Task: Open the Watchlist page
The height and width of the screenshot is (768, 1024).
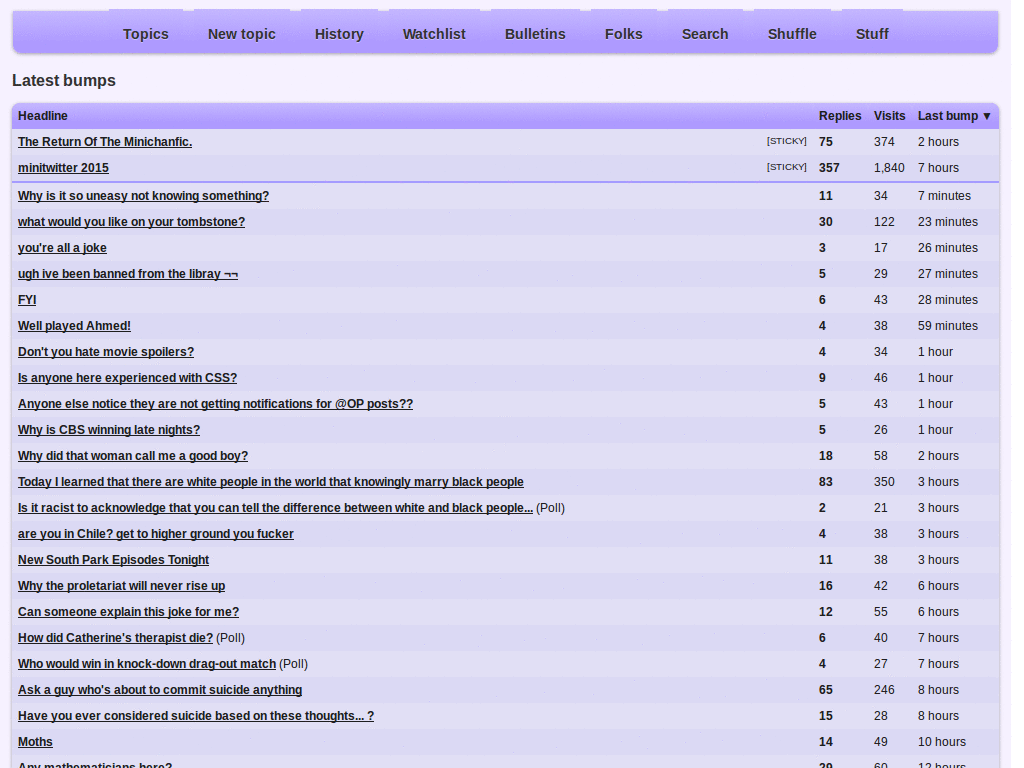Action: tap(434, 33)
